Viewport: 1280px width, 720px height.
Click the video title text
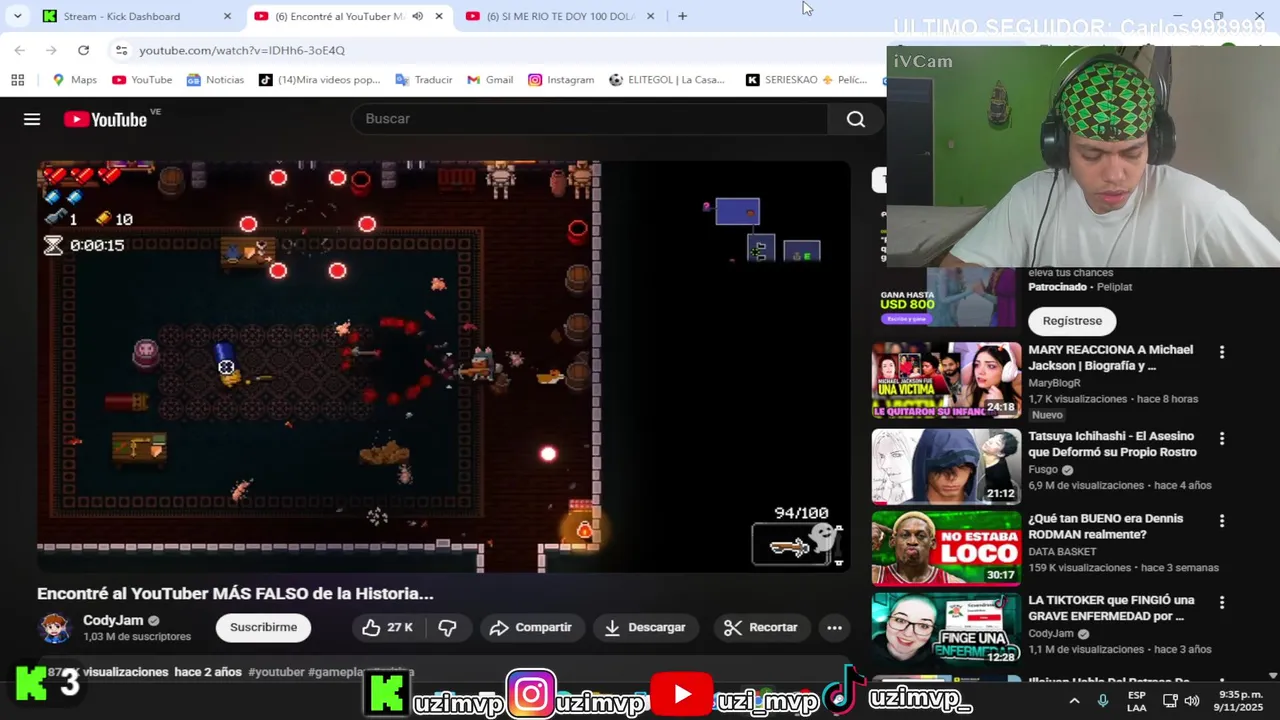(235, 594)
